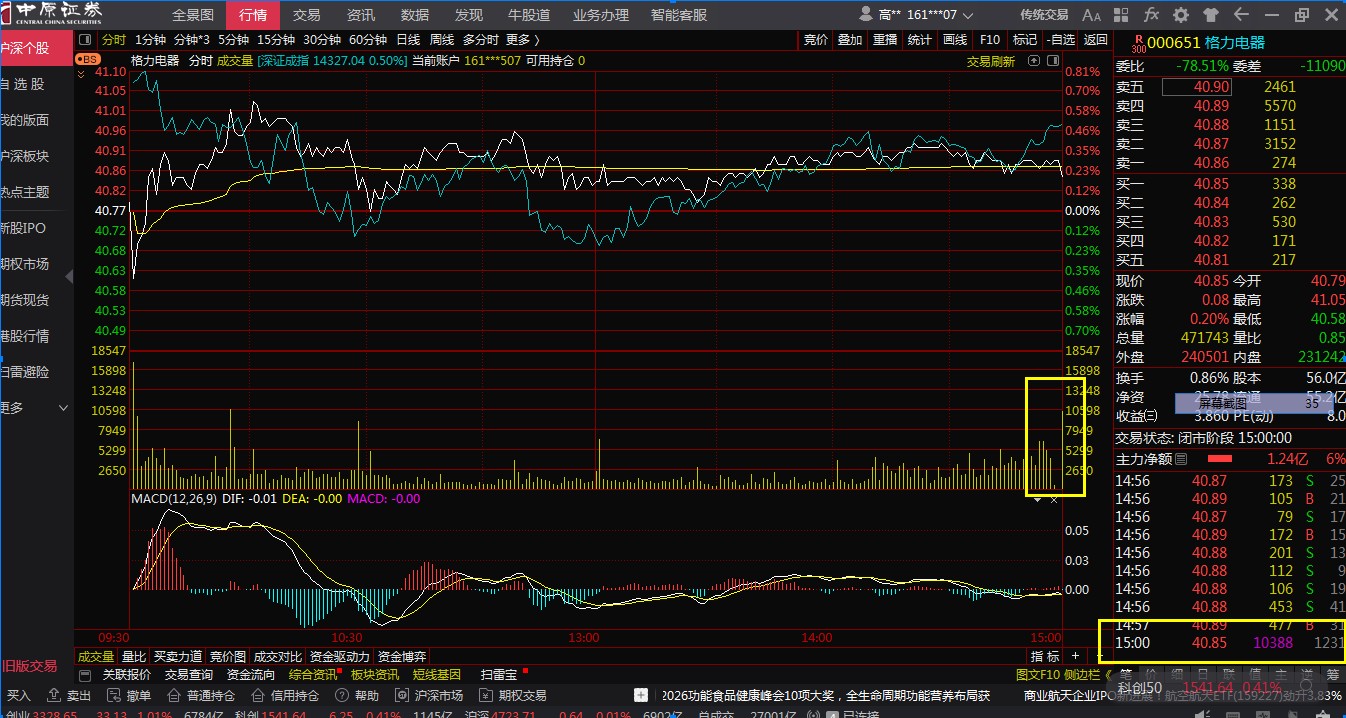Click the 竞价 toolbar button
This screenshot has width=1346, height=718.
tap(816, 40)
